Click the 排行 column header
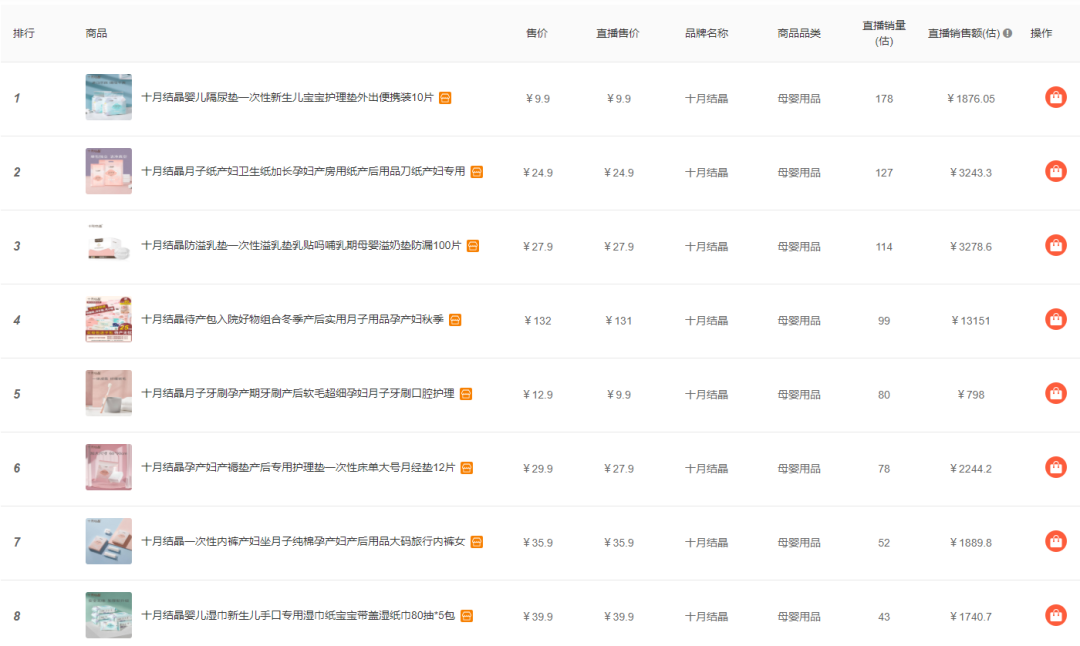The width and height of the screenshot is (1080, 646). point(23,33)
